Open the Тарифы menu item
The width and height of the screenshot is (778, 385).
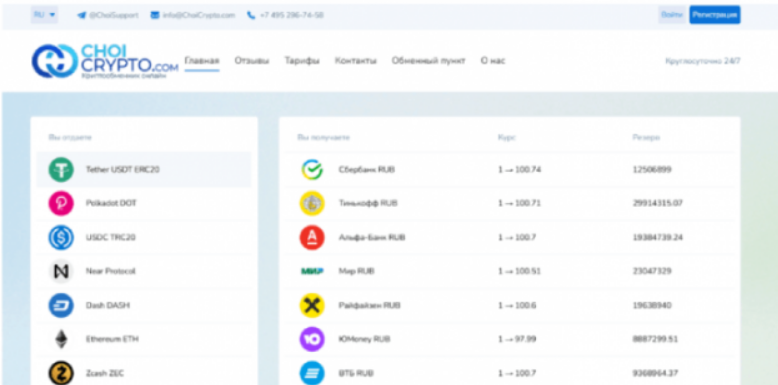point(302,61)
